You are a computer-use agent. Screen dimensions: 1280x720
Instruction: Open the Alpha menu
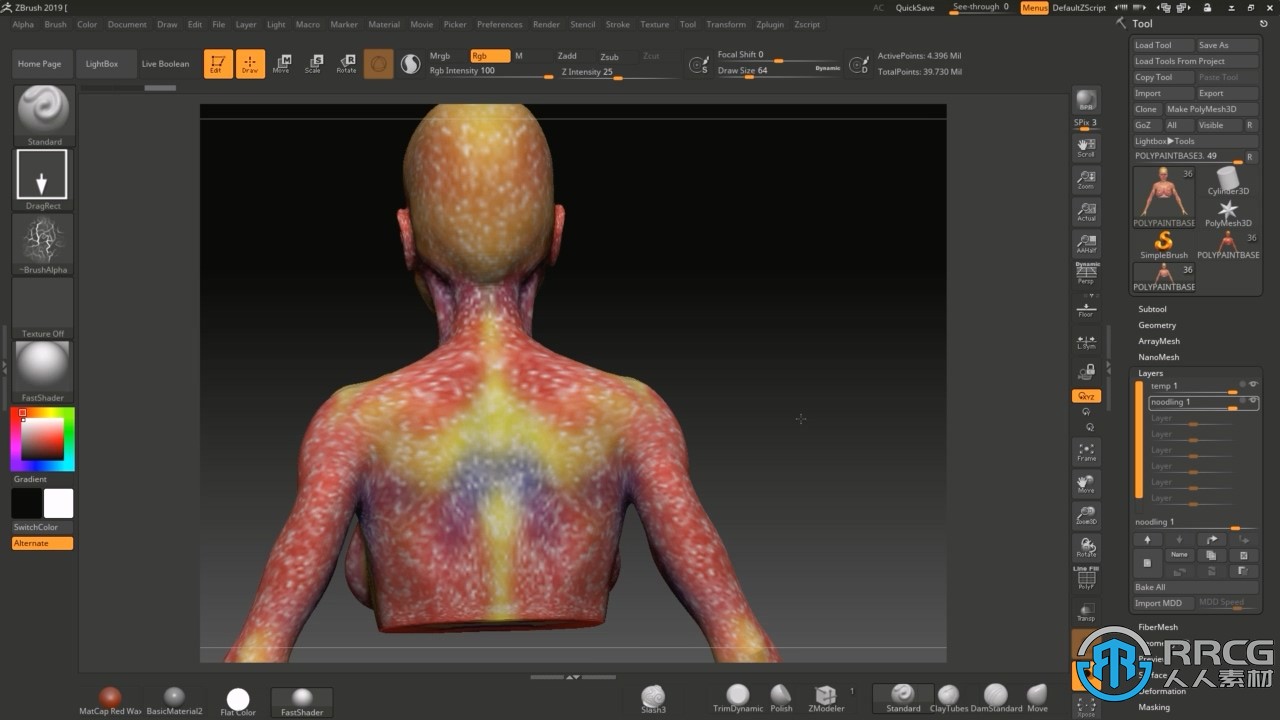coord(23,24)
